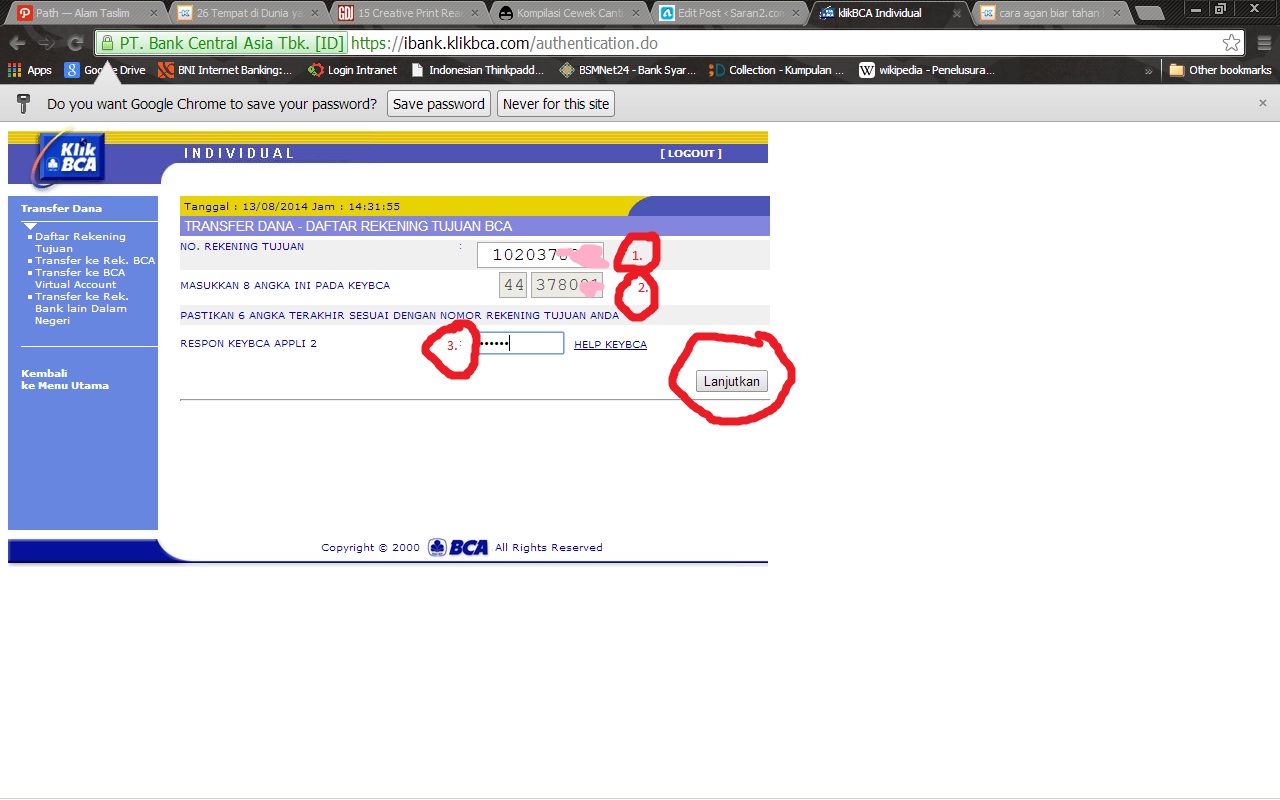Screen dimensions: 1280x800
Task: Open Transfer ke Rek. Bank lain Dalam Negeri
Action: pyautogui.click(x=81, y=308)
